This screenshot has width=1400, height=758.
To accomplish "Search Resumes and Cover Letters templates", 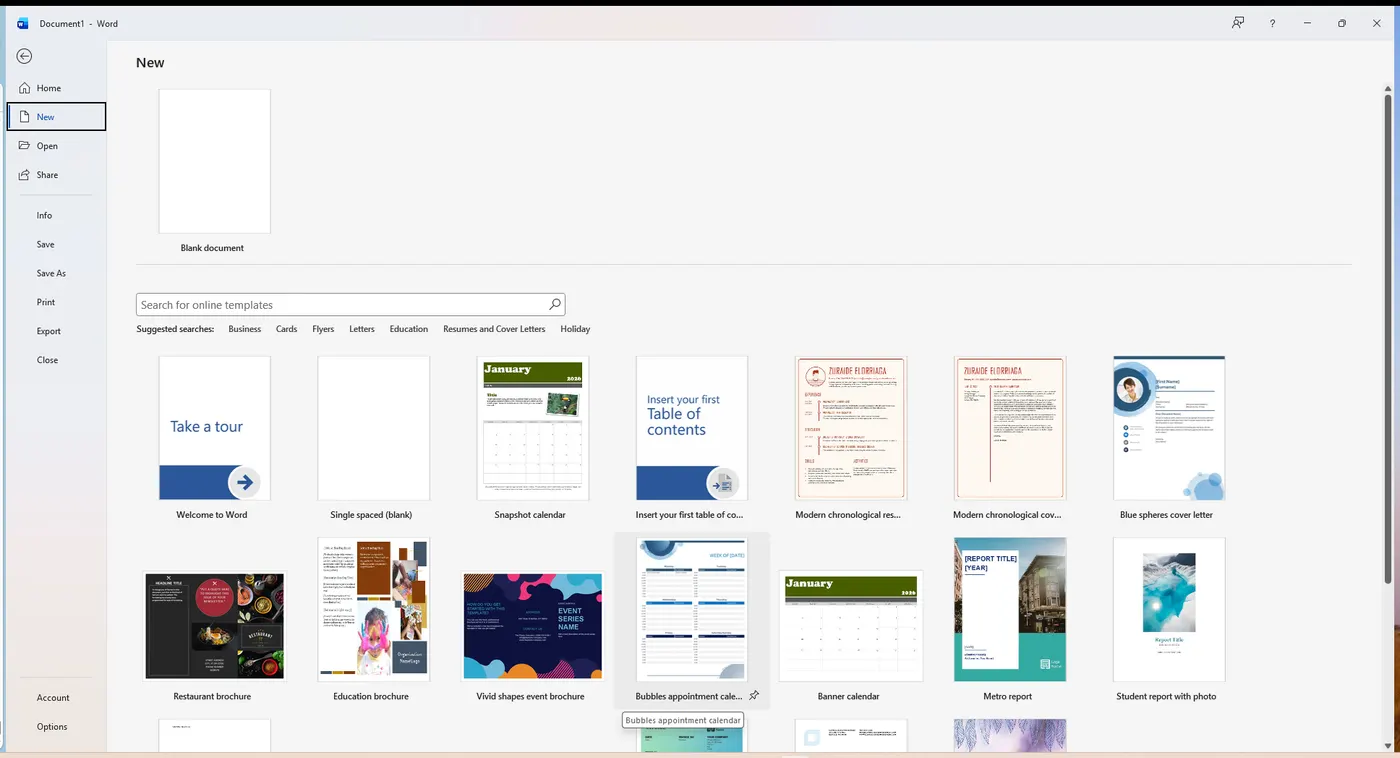I will tap(494, 329).
